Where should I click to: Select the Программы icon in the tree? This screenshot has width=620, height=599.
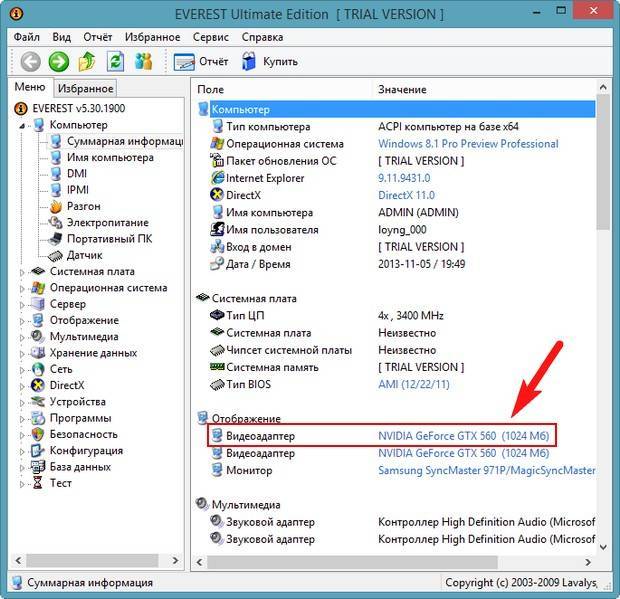tap(38, 418)
